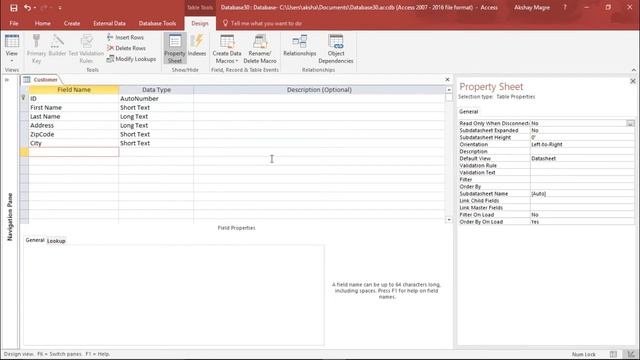The width and height of the screenshot is (640, 360).
Task: Click Default View value Datasheet
Action: pos(582,158)
